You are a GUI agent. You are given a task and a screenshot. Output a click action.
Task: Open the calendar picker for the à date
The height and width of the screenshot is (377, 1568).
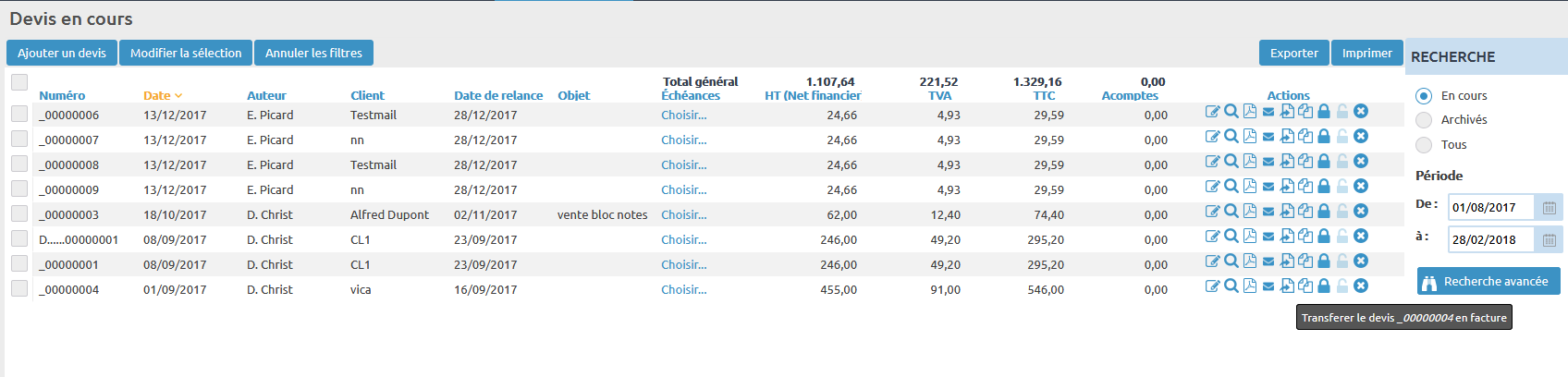pos(1550,240)
